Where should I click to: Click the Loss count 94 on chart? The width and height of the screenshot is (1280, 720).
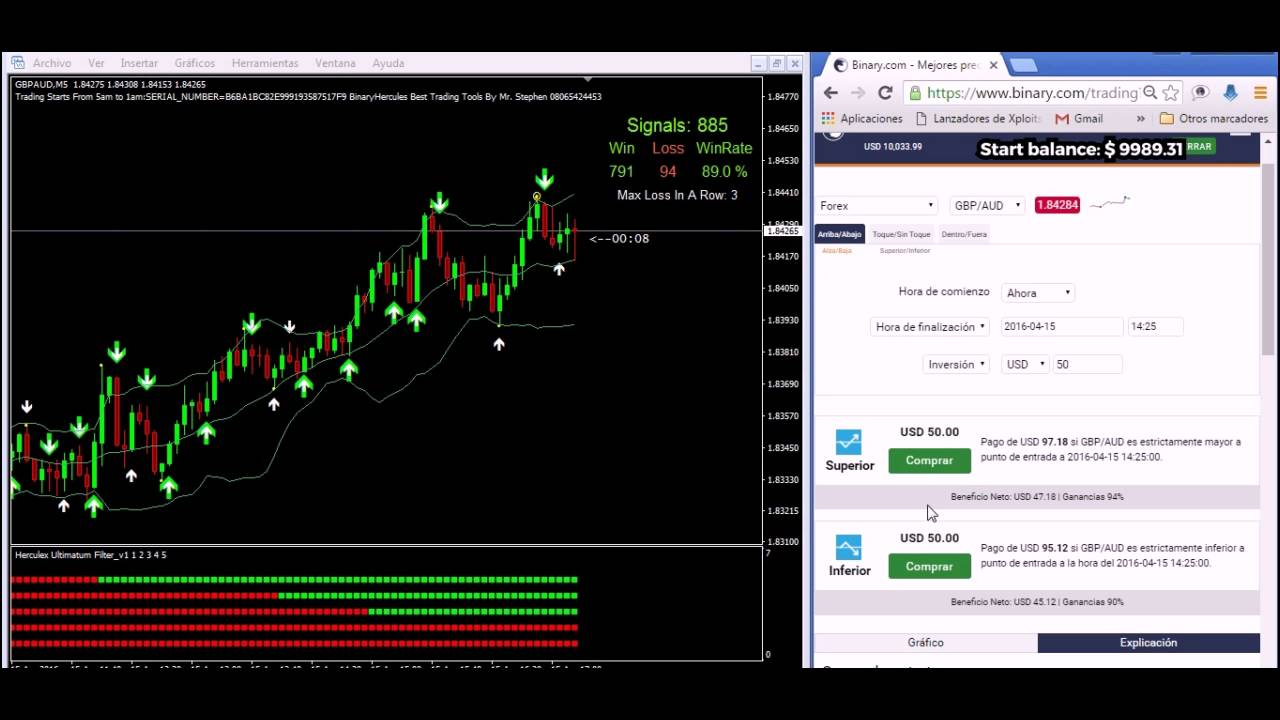pyautogui.click(x=668, y=172)
